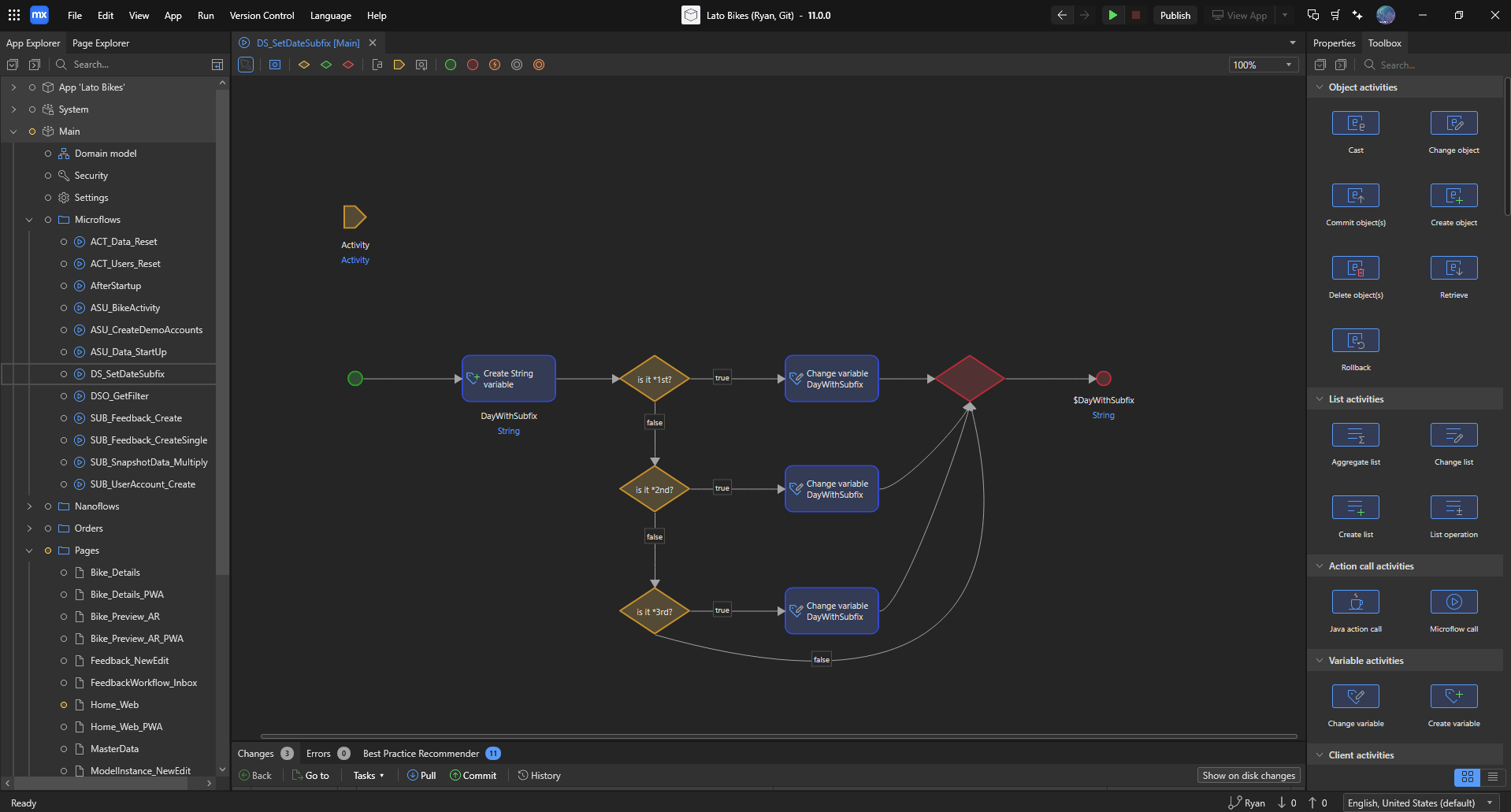Switch to the Page Explorer tab
This screenshot has height=812, width=1511.
(x=101, y=43)
